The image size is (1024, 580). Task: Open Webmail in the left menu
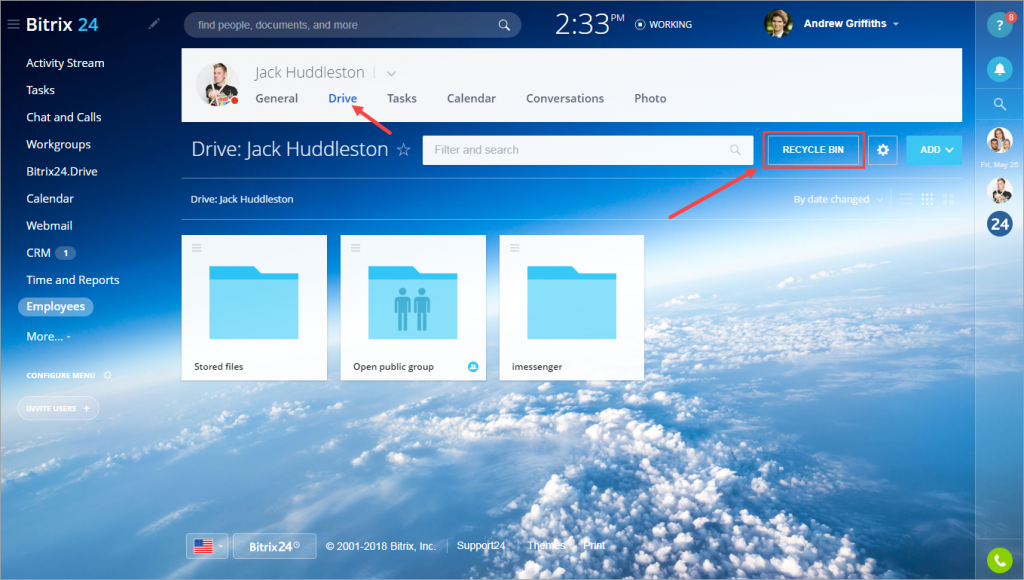pos(50,225)
